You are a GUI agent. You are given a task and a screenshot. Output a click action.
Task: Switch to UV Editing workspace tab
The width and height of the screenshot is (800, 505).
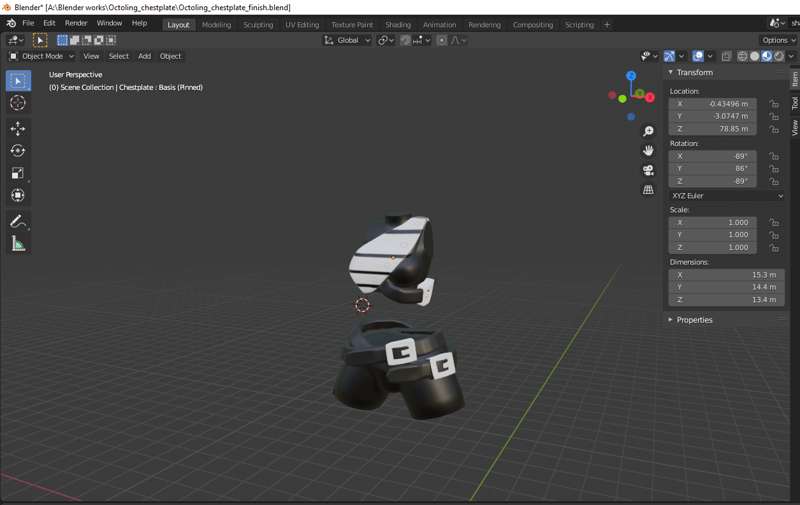click(x=302, y=24)
